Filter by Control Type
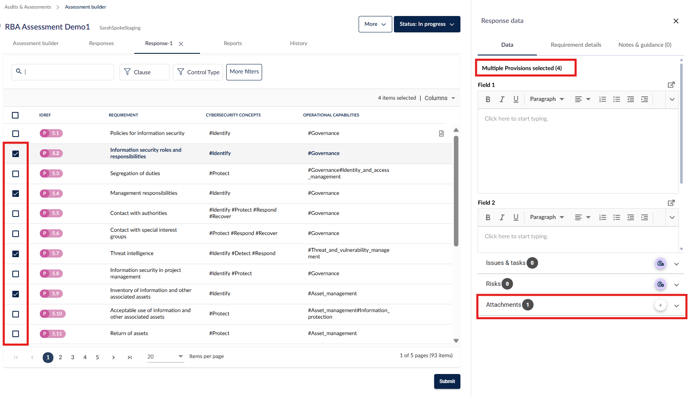This screenshot has width=688, height=397. click(x=198, y=72)
